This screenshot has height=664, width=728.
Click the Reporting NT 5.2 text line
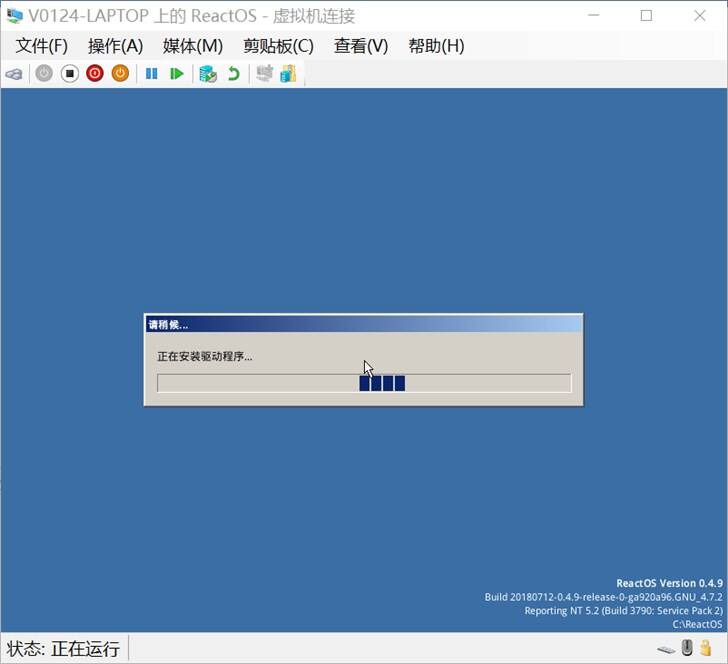click(x=624, y=611)
